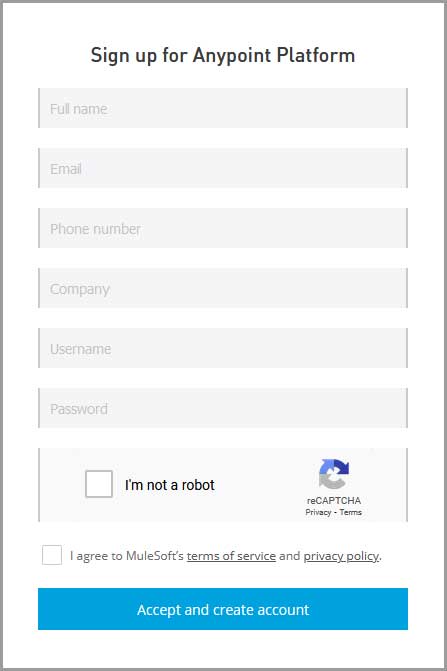Check the I'm not a robot box
The height and width of the screenshot is (671, 447).
tap(99, 484)
